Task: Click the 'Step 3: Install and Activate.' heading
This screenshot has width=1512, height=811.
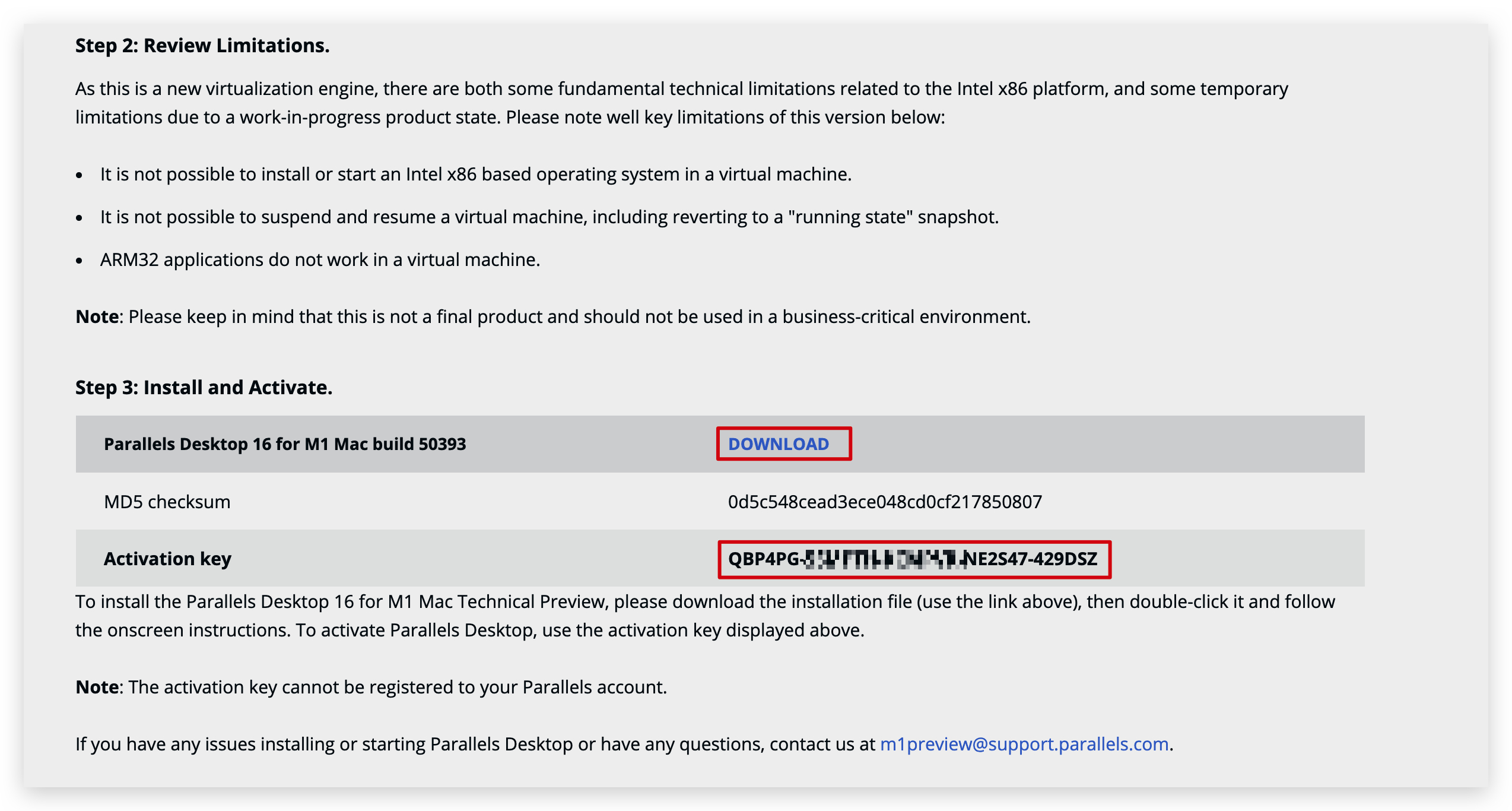Action: pos(204,387)
